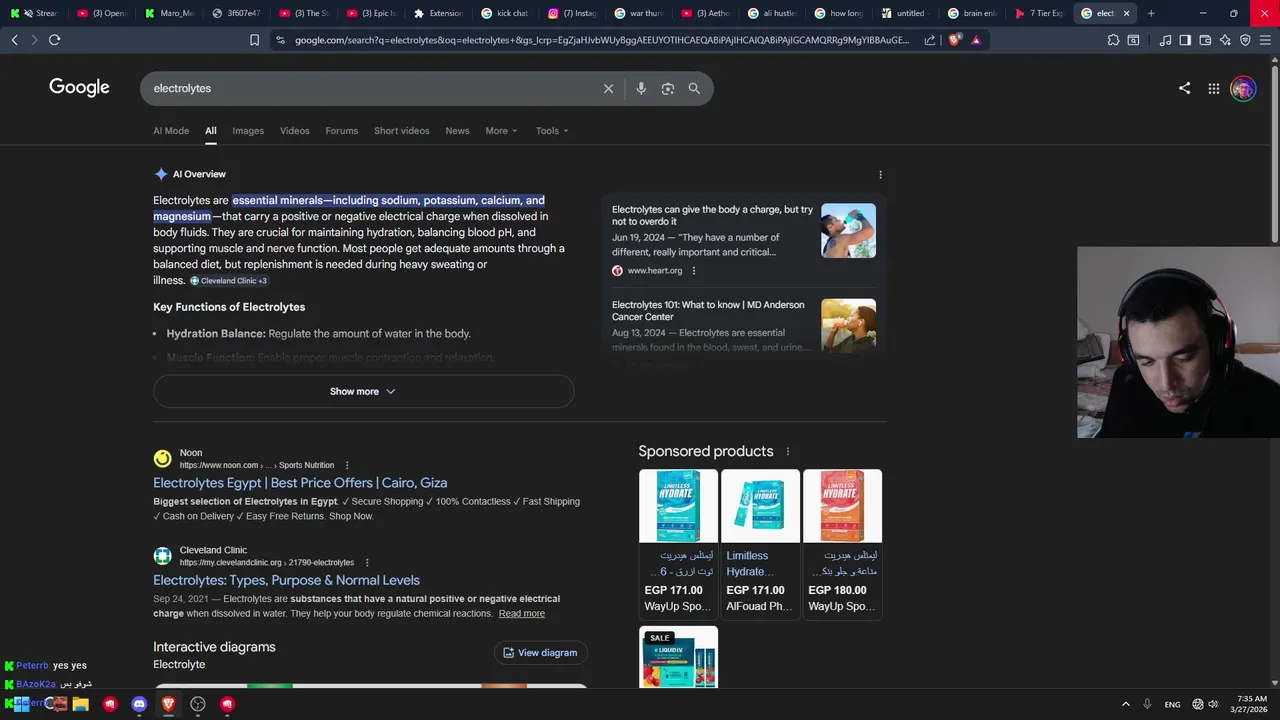Open the Brave Shields lion icon
The width and height of the screenshot is (1280, 720).
coord(954,40)
